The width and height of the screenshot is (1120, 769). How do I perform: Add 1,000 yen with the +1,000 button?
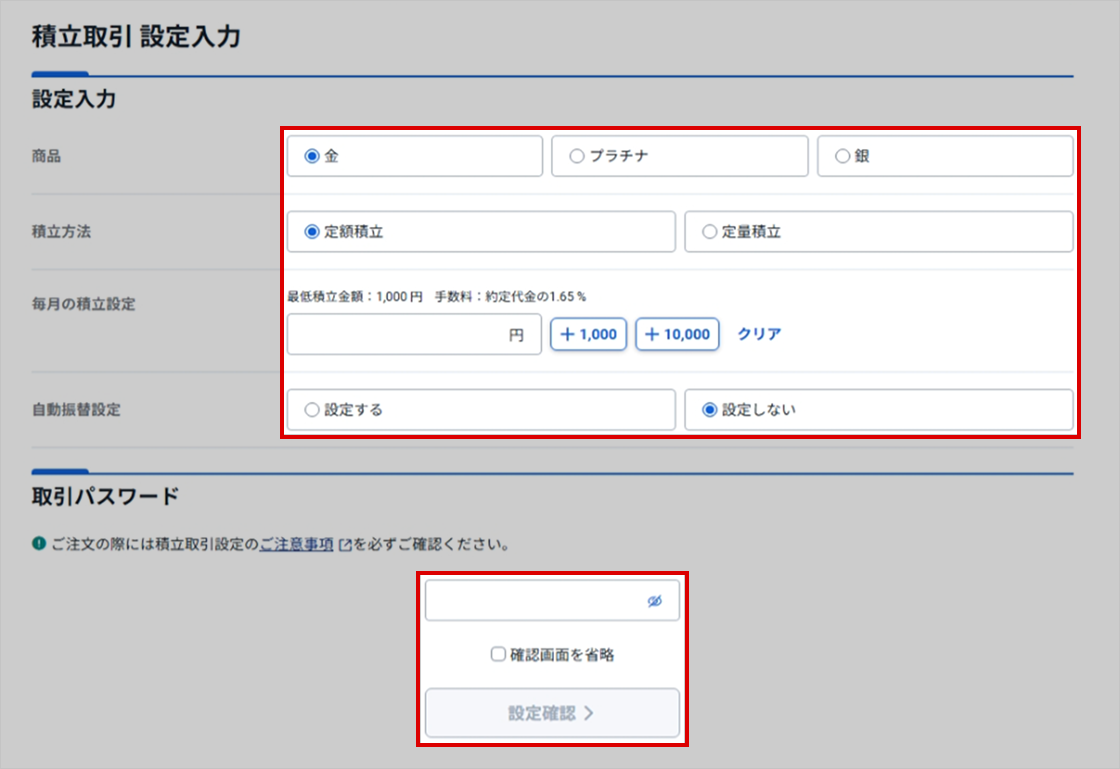pos(588,335)
